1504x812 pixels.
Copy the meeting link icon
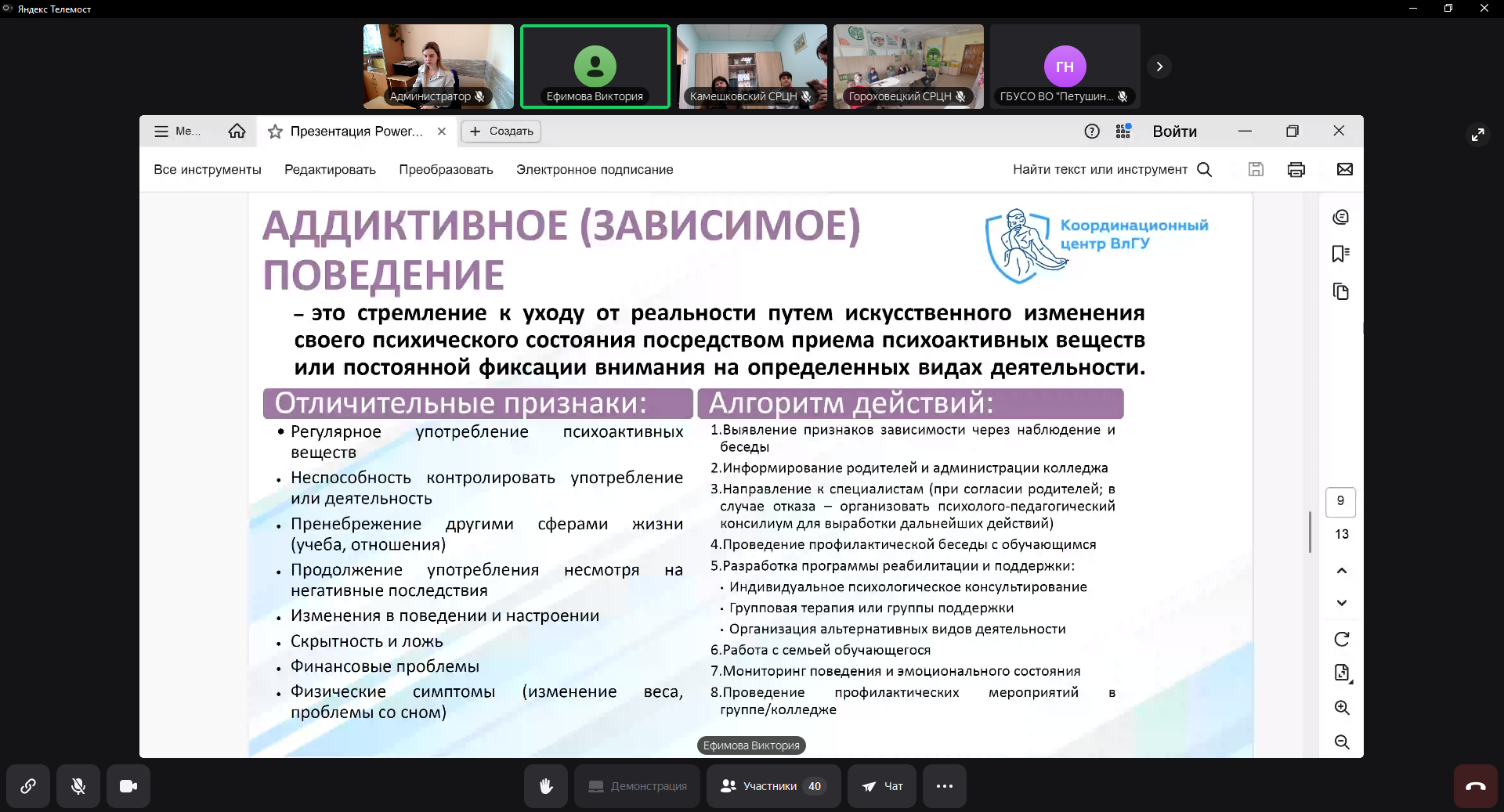point(28,786)
